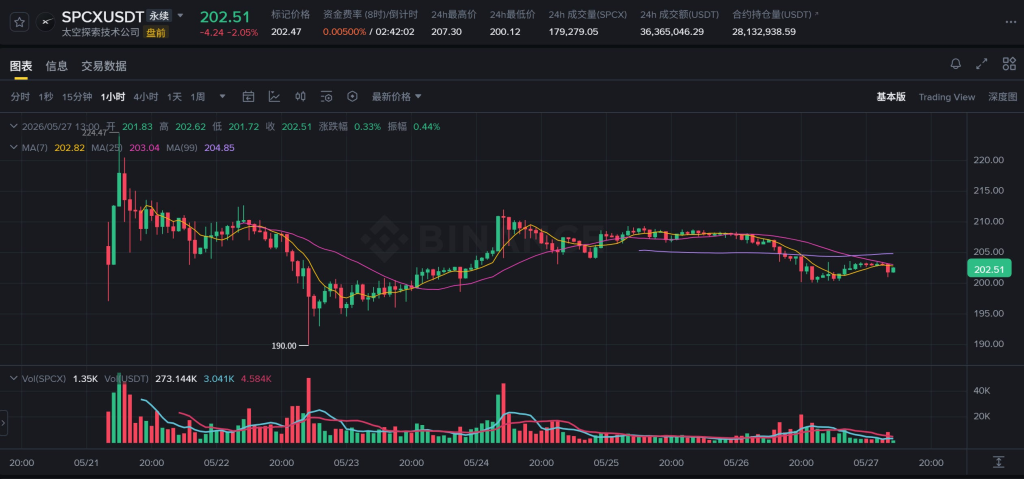Click the 振幅 value 0.44%
Image resolution: width=1024 pixels, height=479 pixels.
(427, 126)
